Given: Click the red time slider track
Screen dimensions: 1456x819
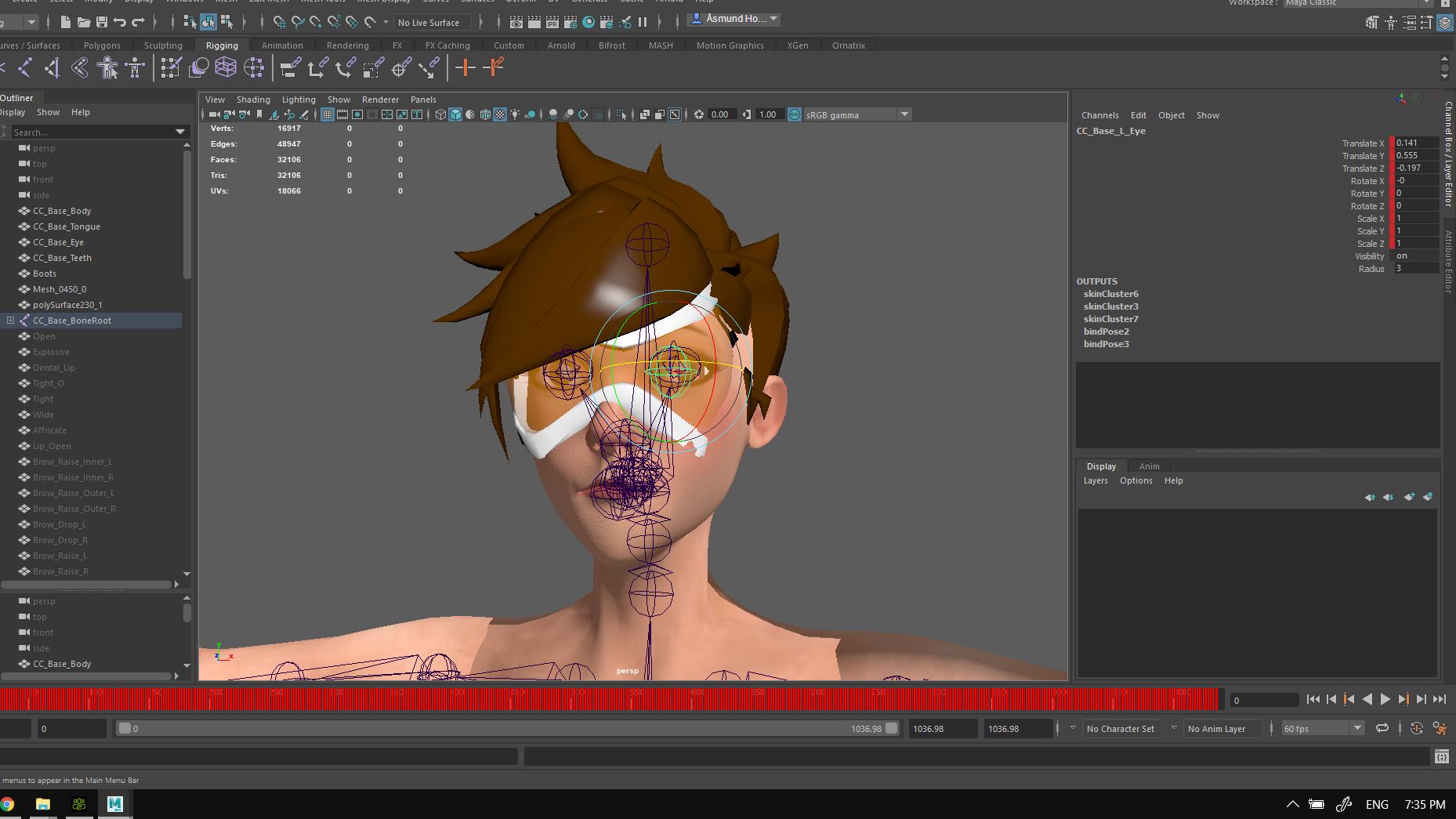Looking at the screenshot, I should pyautogui.click(x=610, y=698).
